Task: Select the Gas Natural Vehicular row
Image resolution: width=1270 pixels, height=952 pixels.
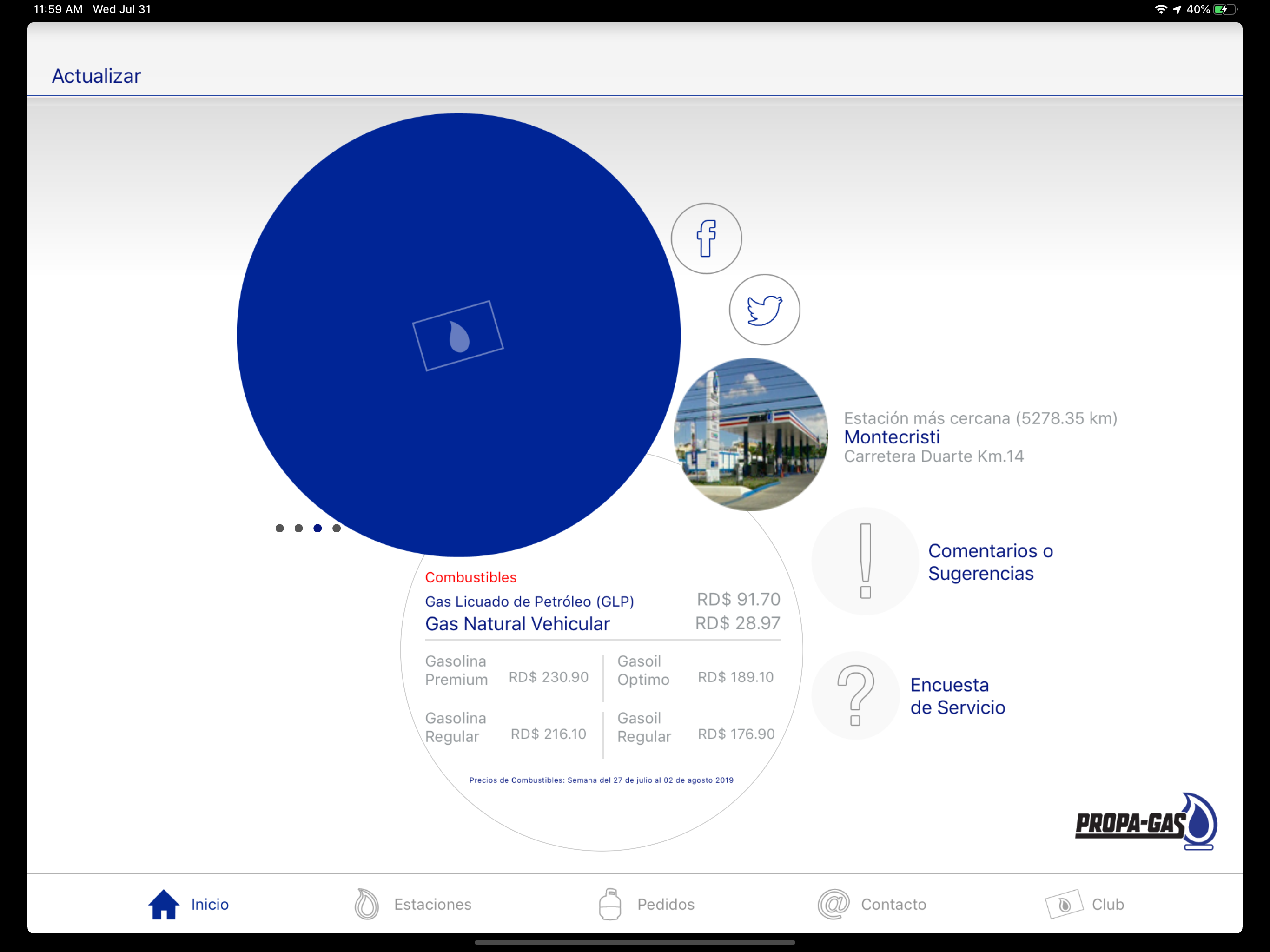Action: tap(602, 623)
